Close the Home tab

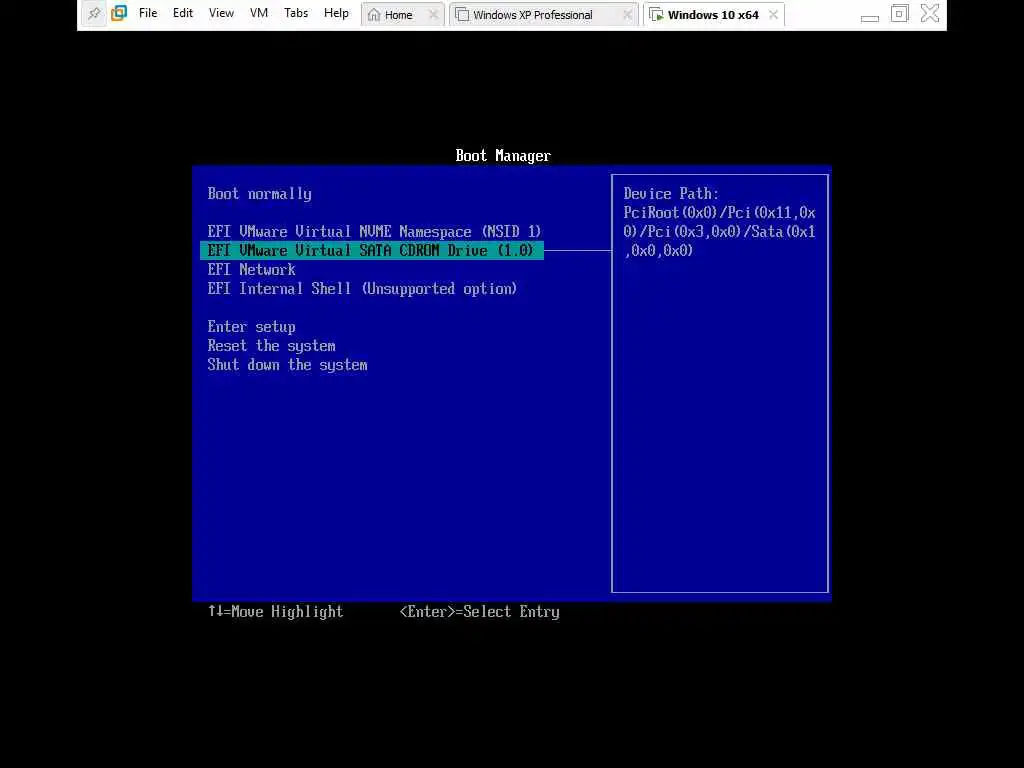(x=433, y=14)
